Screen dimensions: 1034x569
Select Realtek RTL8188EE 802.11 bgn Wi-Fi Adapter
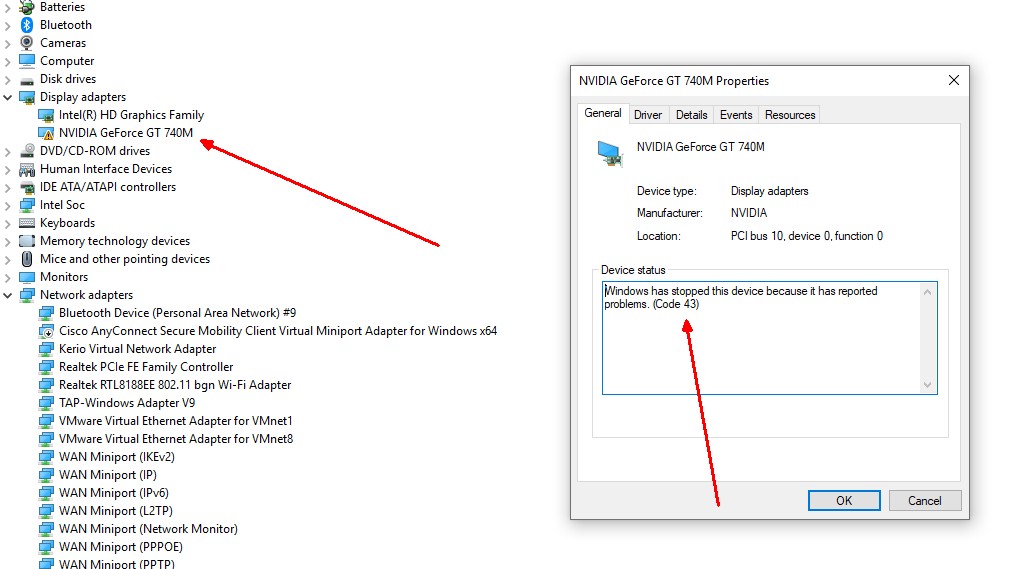coord(175,385)
